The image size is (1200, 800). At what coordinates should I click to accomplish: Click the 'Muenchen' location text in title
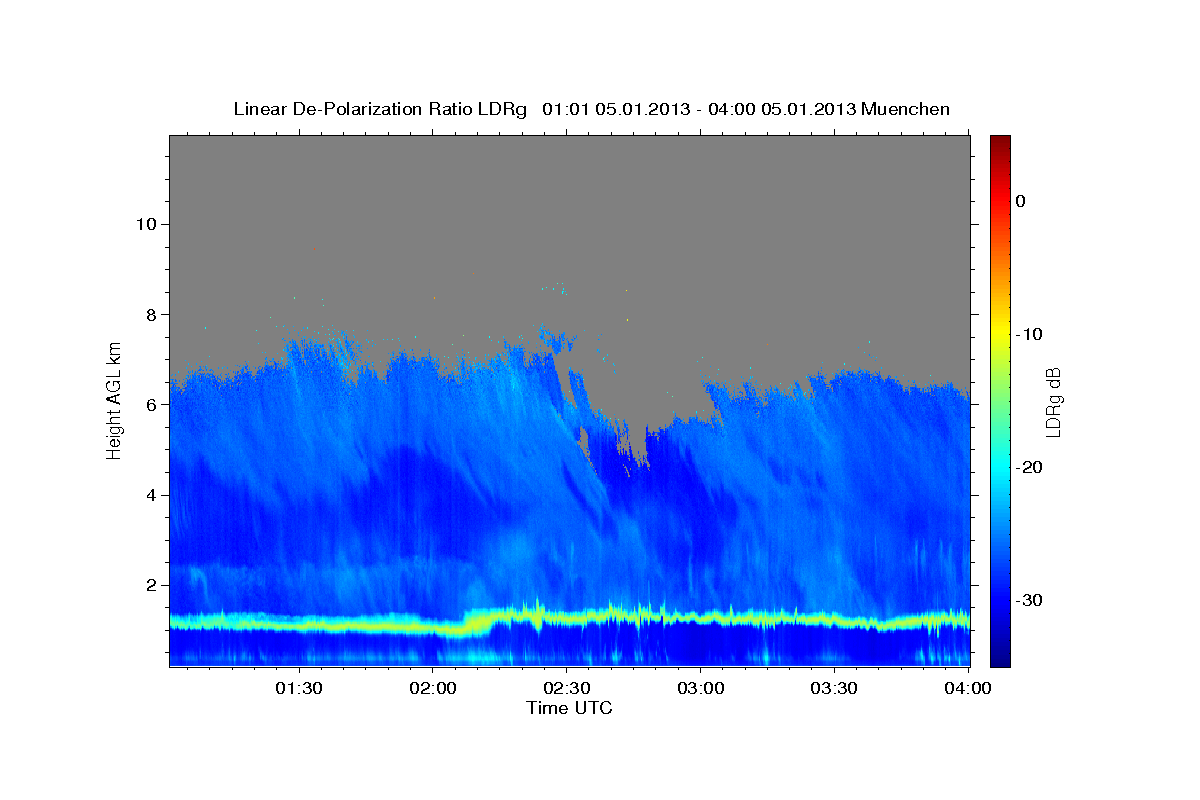pos(906,109)
